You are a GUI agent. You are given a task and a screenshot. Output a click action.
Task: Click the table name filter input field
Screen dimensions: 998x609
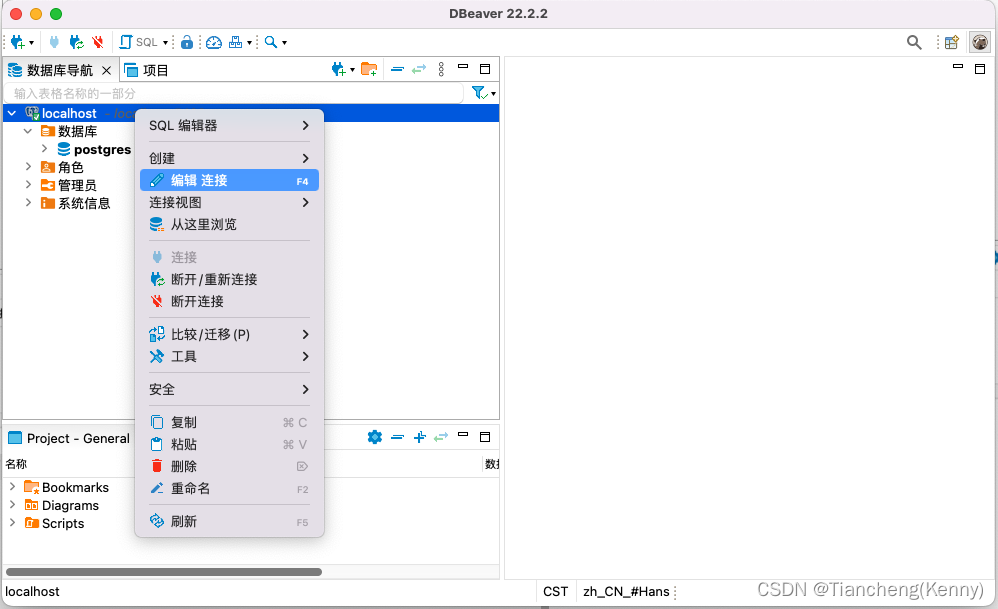(x=234, y=94)
